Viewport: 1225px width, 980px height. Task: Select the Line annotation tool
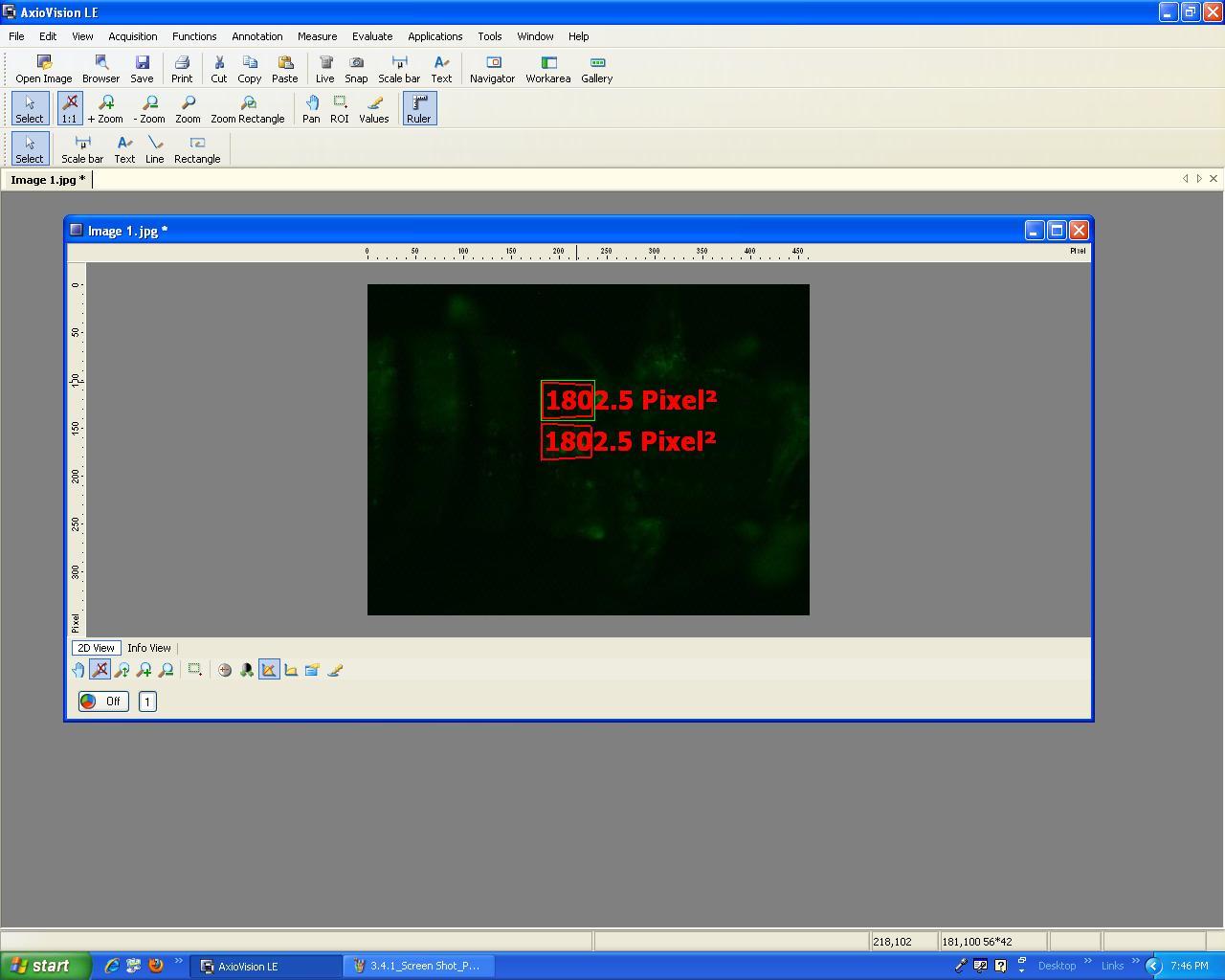[154, 149]
